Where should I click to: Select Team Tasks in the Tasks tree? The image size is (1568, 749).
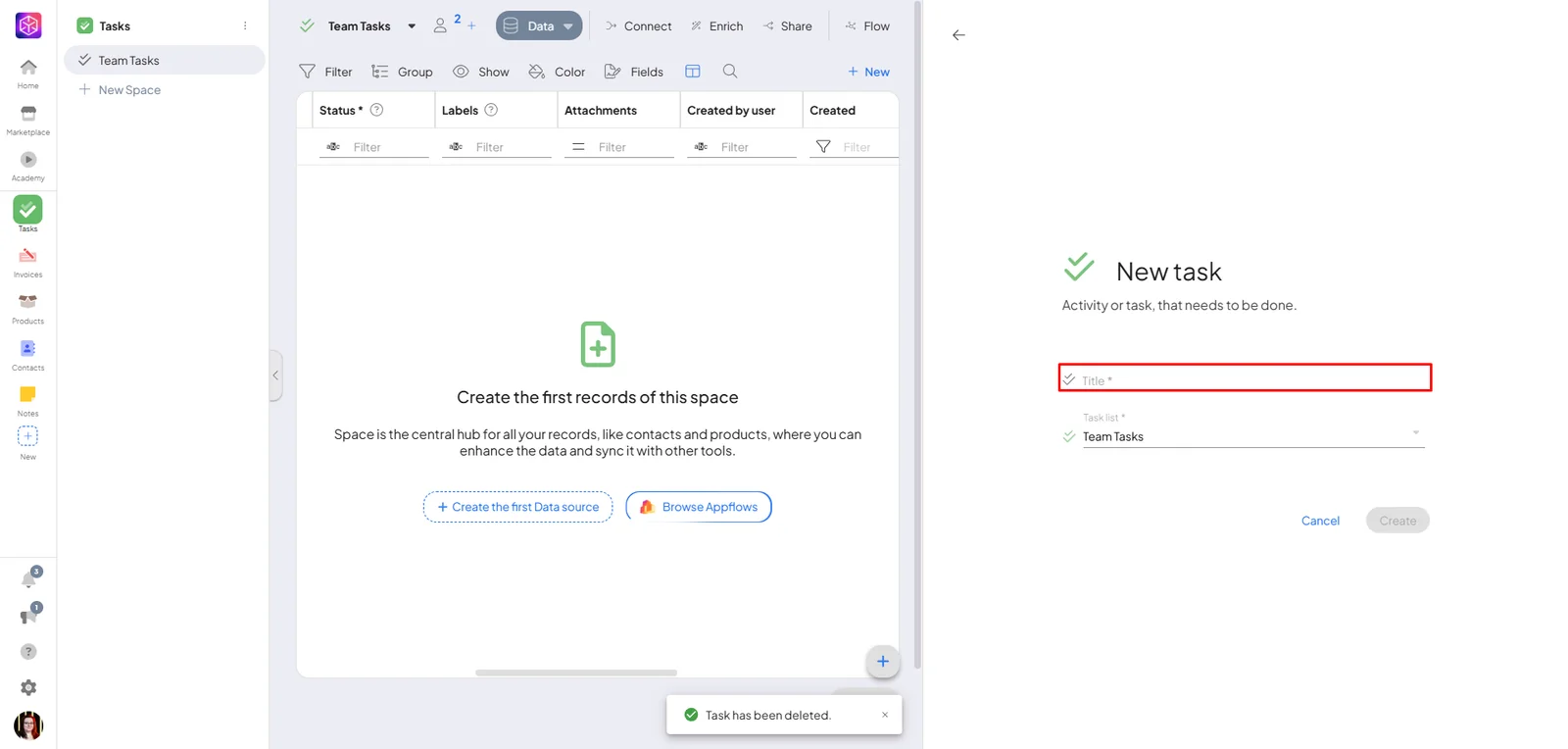tap(165, 60)
